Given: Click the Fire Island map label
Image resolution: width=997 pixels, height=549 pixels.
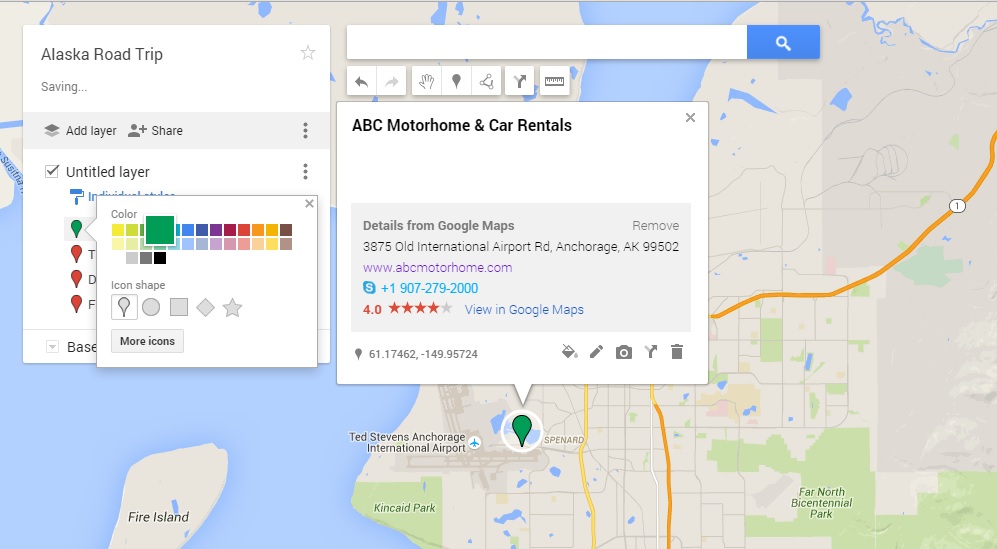Looking at the screenshot, I should pos(158,517).
